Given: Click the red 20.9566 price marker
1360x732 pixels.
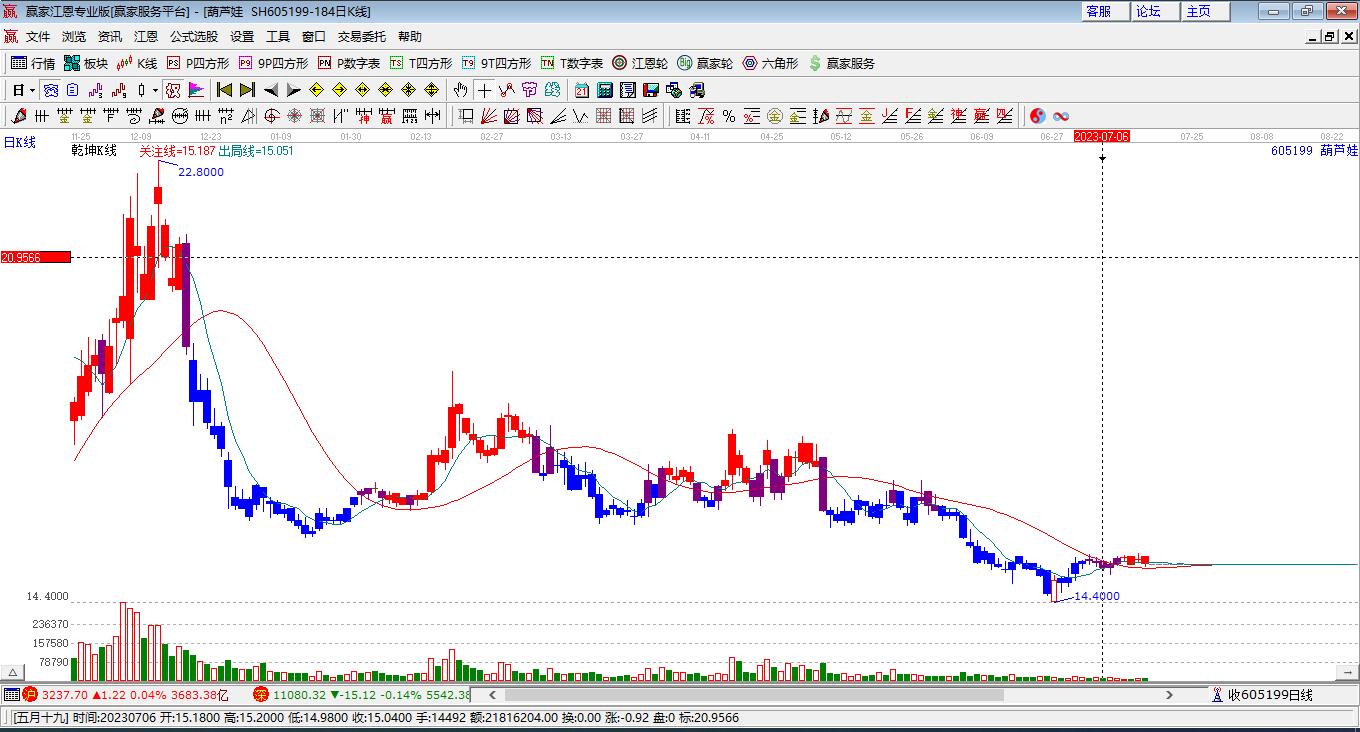Looking at the screenshot, I should point(36,257).
